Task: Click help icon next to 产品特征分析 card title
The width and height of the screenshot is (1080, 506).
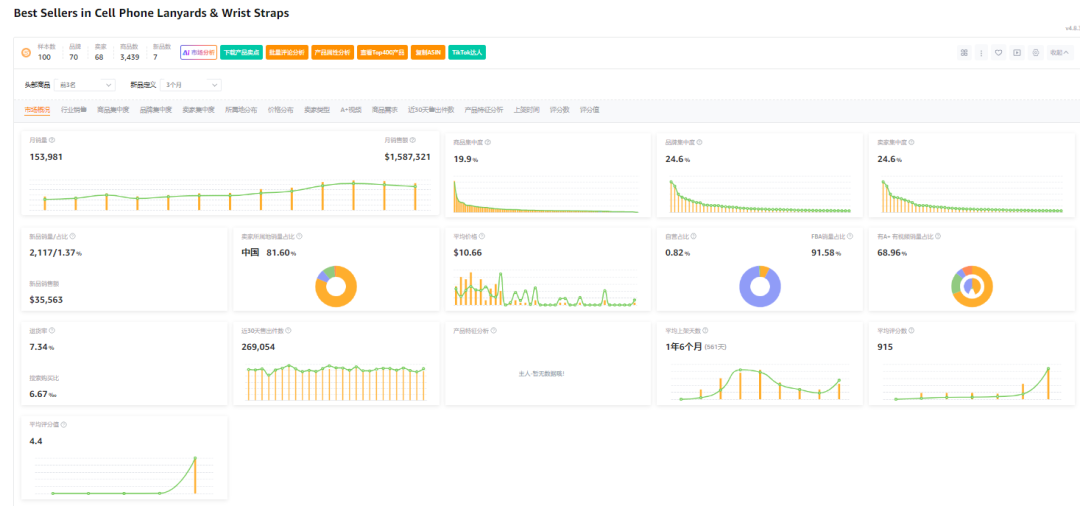Action: pyautogui.click(x=494, y=330)
